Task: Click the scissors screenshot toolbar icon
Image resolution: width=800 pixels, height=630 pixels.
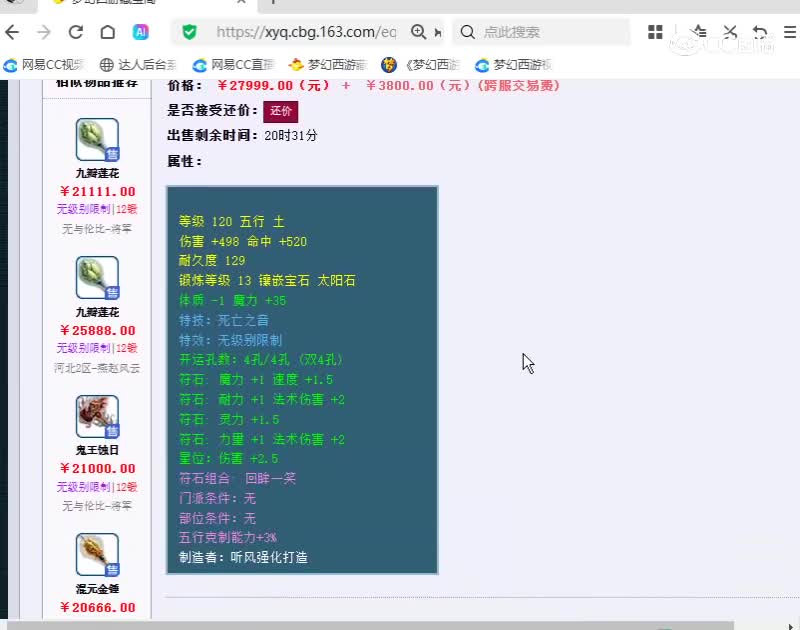Action: 730,32
